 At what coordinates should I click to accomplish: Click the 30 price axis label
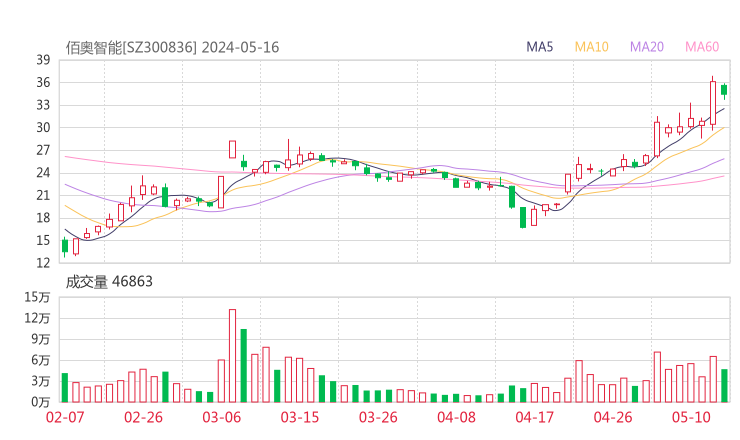click(43, 127)
